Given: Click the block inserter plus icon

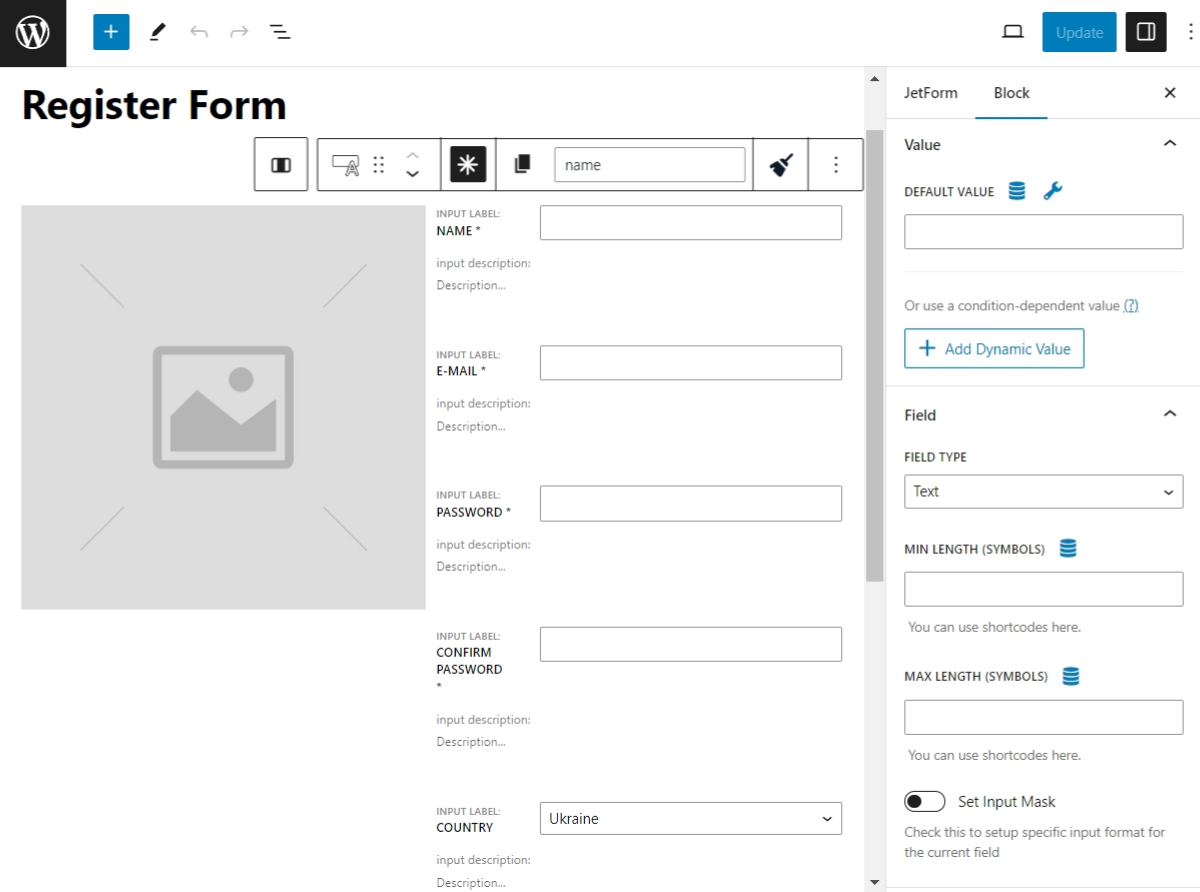Looking at the screenshot, I should pyautogui.click(x=111, y=31).
